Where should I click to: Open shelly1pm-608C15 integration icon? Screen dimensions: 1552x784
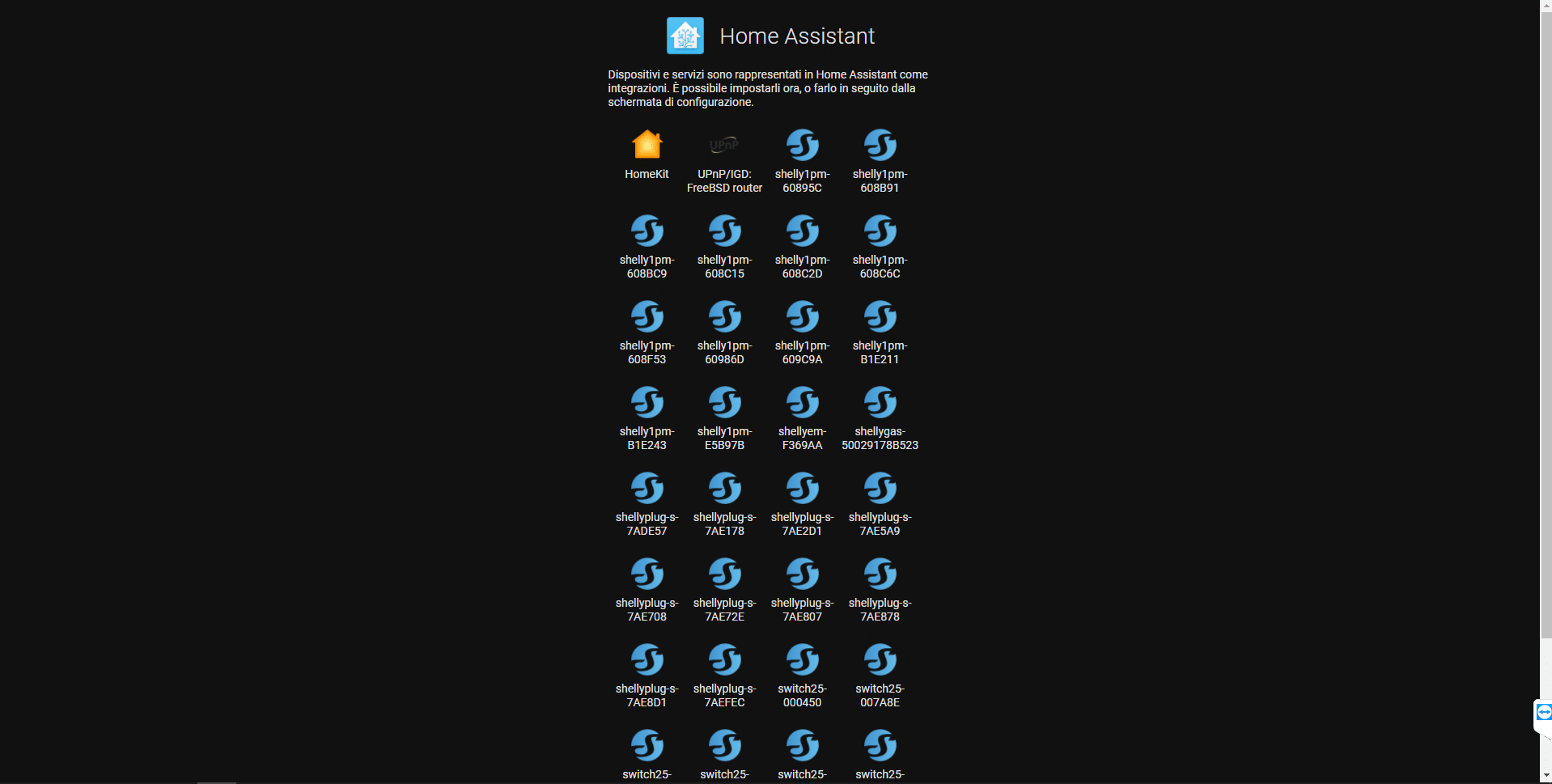pyautogui.click(x=724, y=231)
